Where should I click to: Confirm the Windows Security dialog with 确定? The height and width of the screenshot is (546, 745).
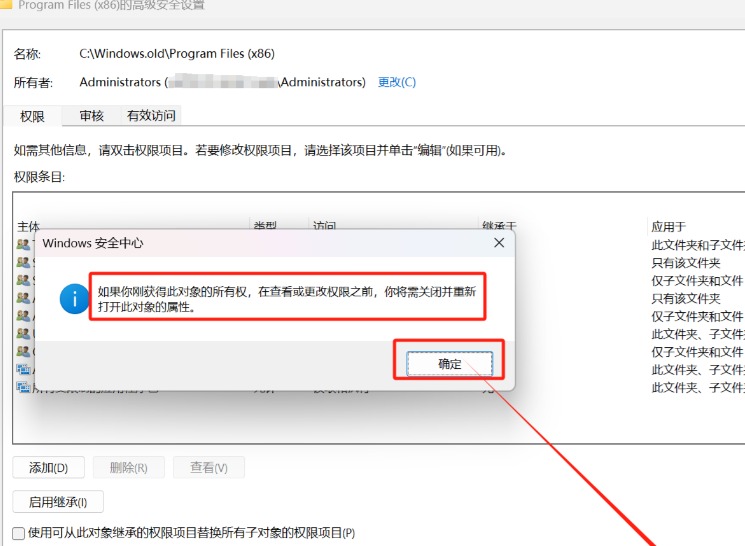click(449, 364)
